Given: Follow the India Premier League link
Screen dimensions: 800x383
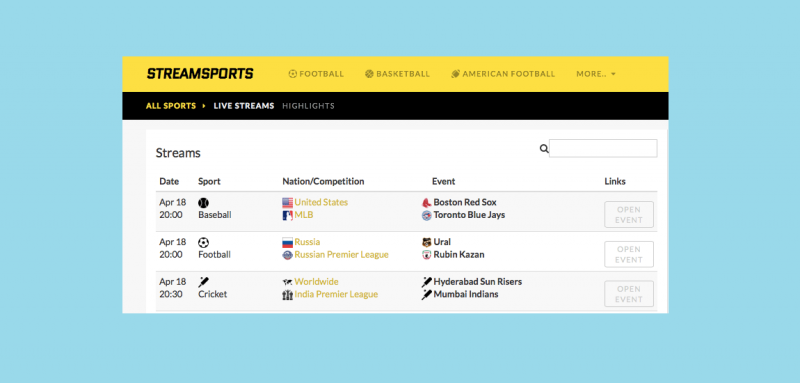Looking at the screenshot, I should point(336,295).
